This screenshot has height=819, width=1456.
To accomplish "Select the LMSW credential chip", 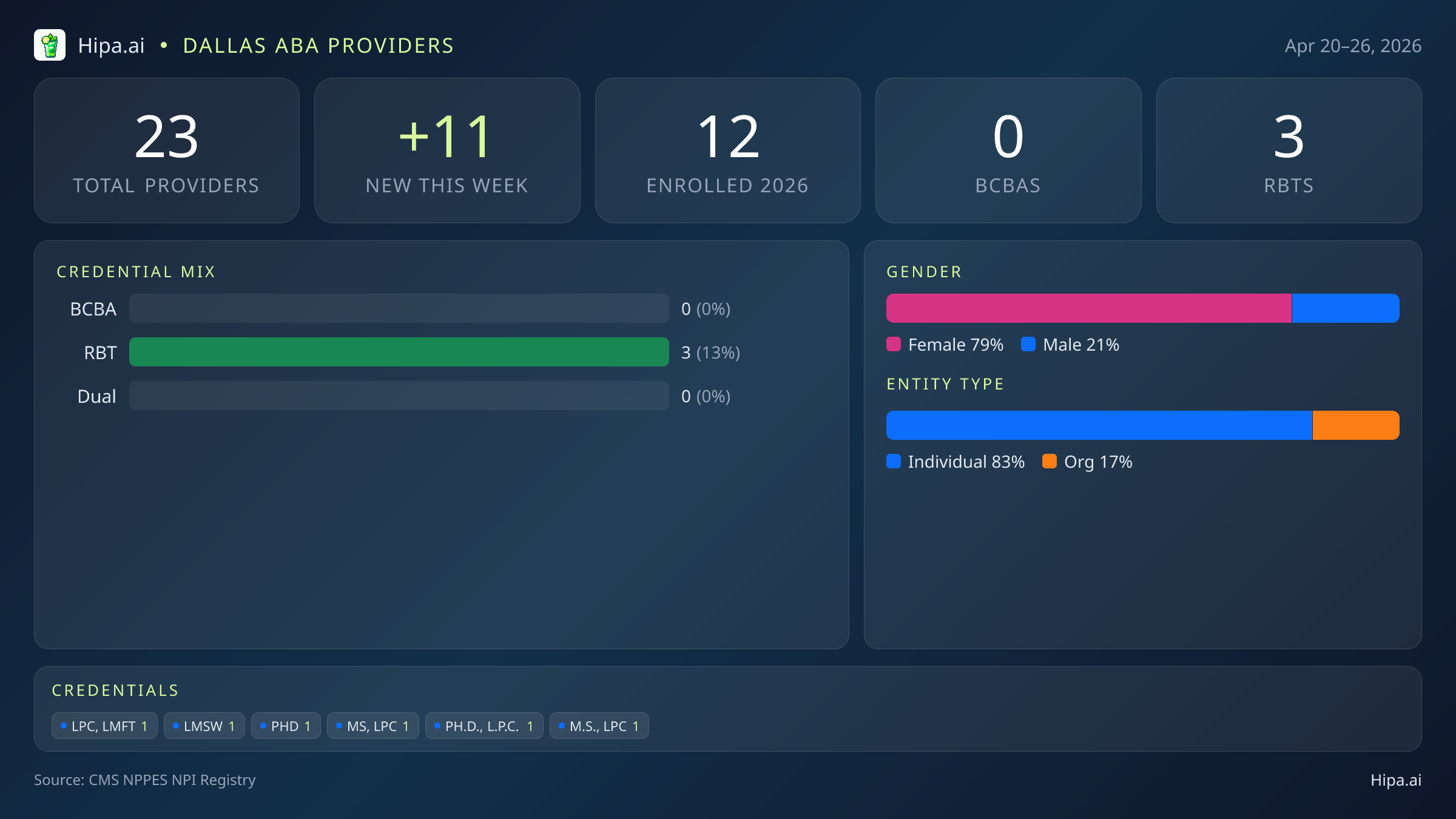I will (204, 726).
